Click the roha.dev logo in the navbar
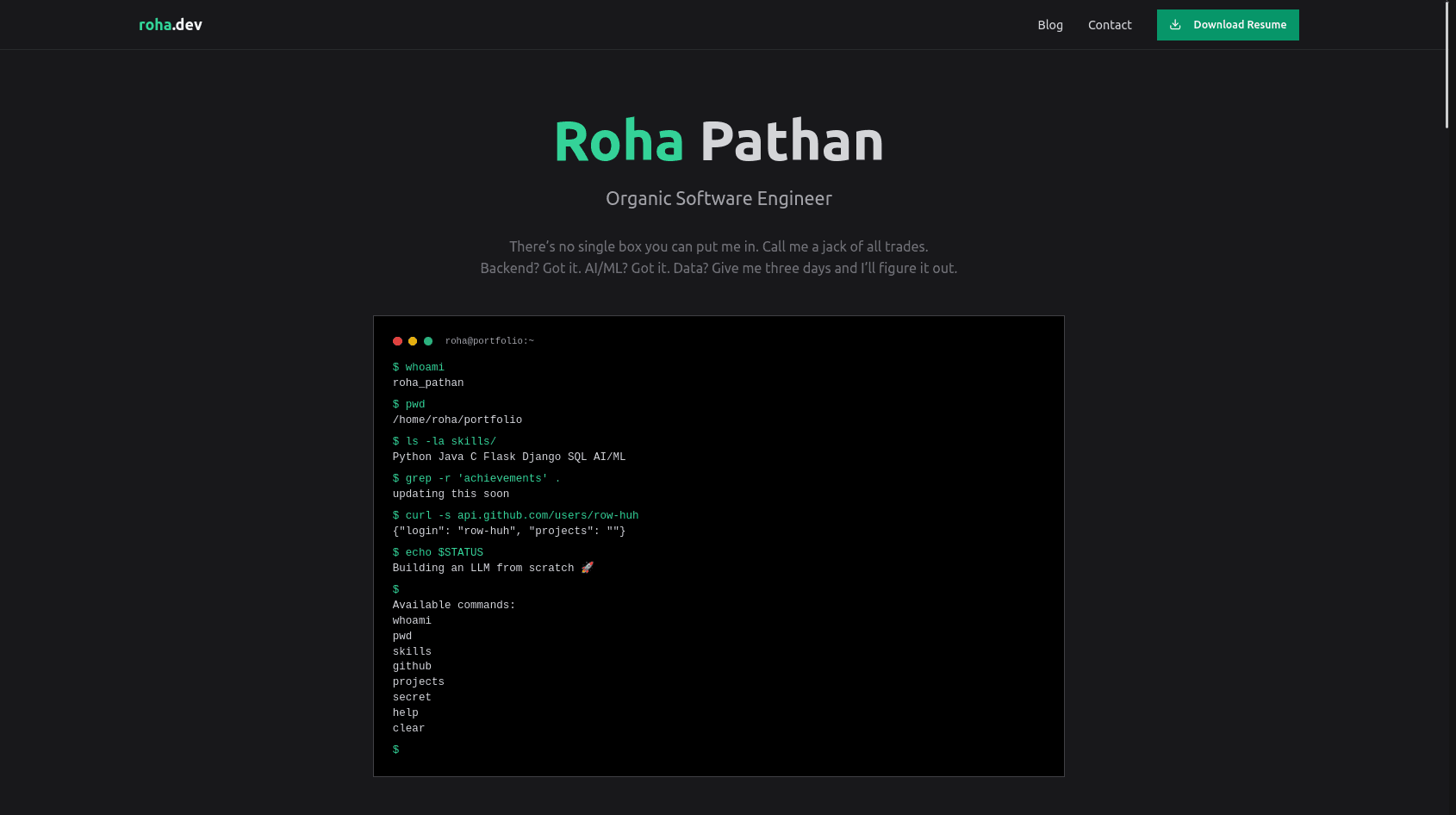The height and width of the screenshot is (815, 1456). tap(170, 24)
